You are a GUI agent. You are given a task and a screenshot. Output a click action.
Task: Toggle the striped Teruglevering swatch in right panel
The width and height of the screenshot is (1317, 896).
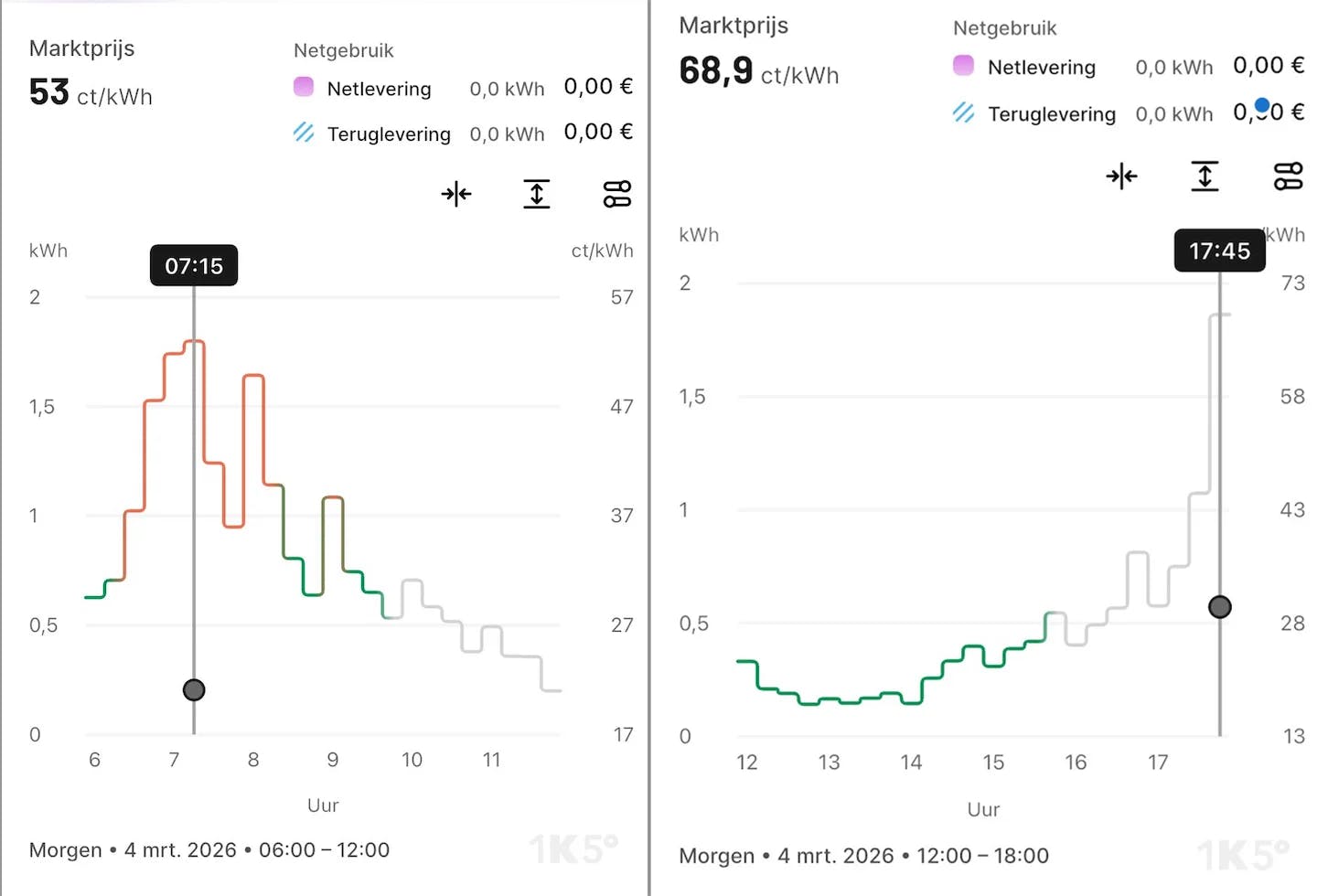point(963,112)
